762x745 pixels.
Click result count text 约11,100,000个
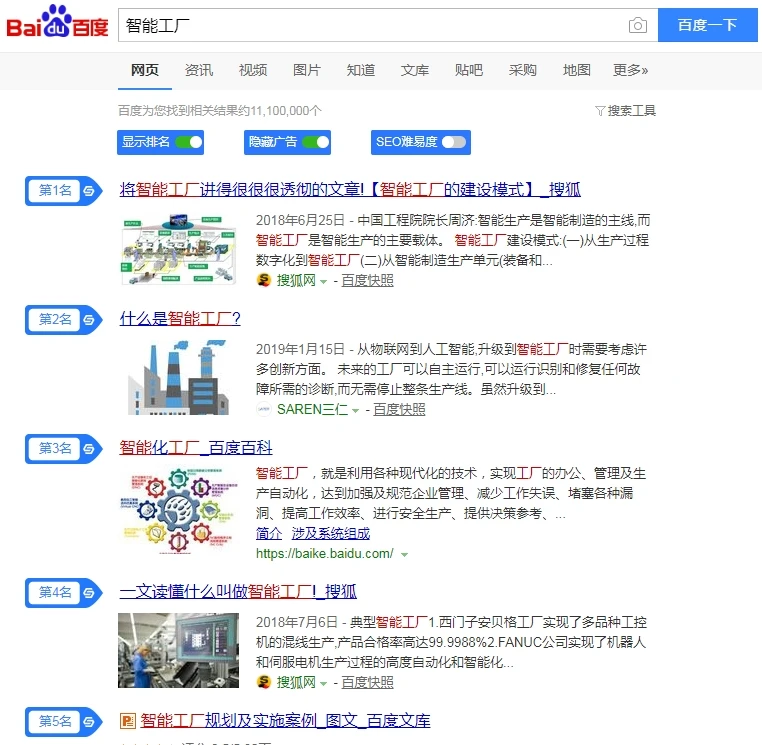[x=281, y=111]
